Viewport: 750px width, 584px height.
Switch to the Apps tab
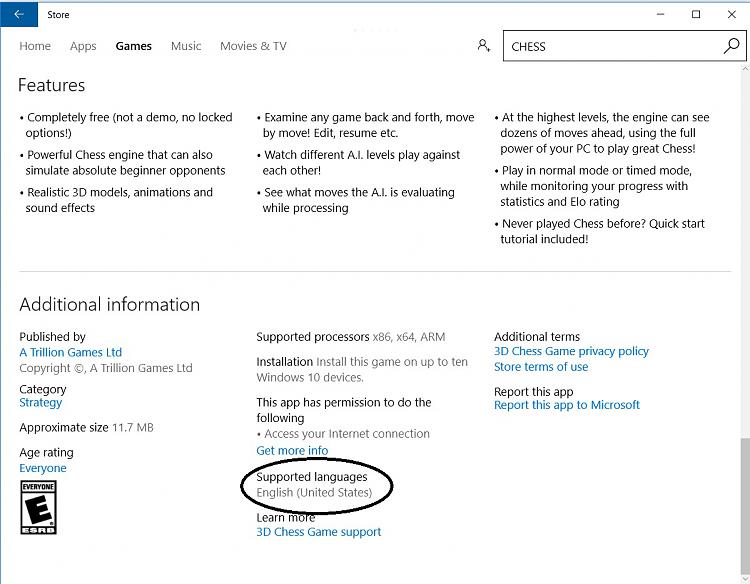click(83, 46)
